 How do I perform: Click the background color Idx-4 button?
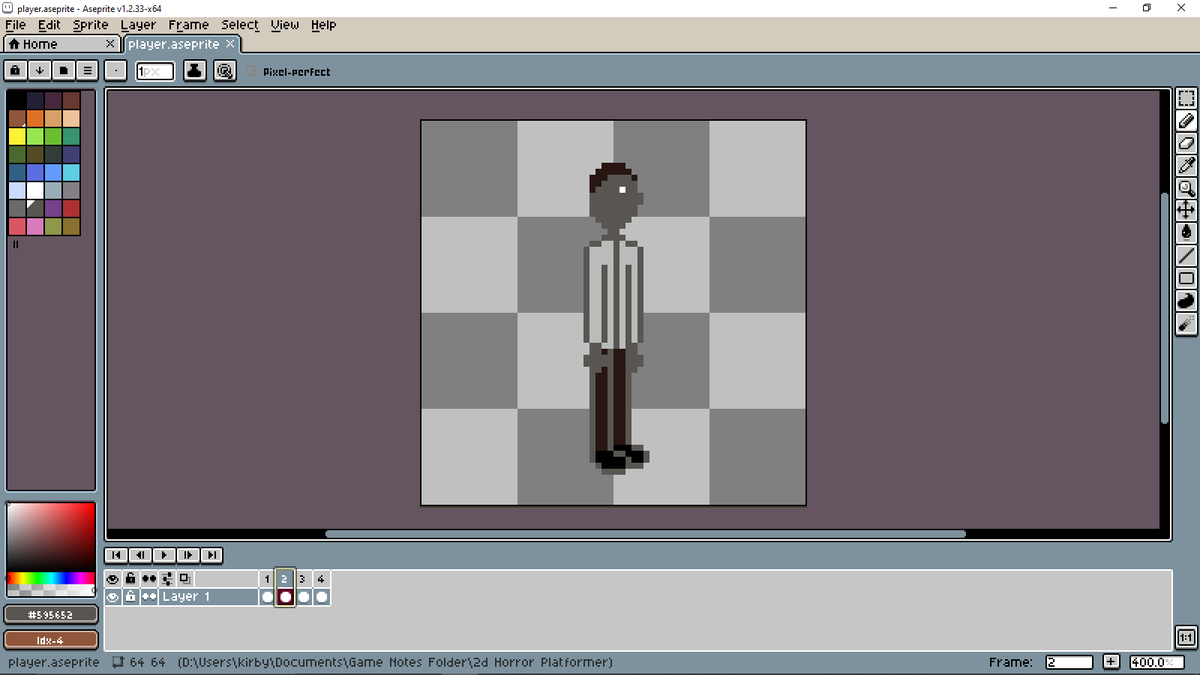[x=51, y=639]
